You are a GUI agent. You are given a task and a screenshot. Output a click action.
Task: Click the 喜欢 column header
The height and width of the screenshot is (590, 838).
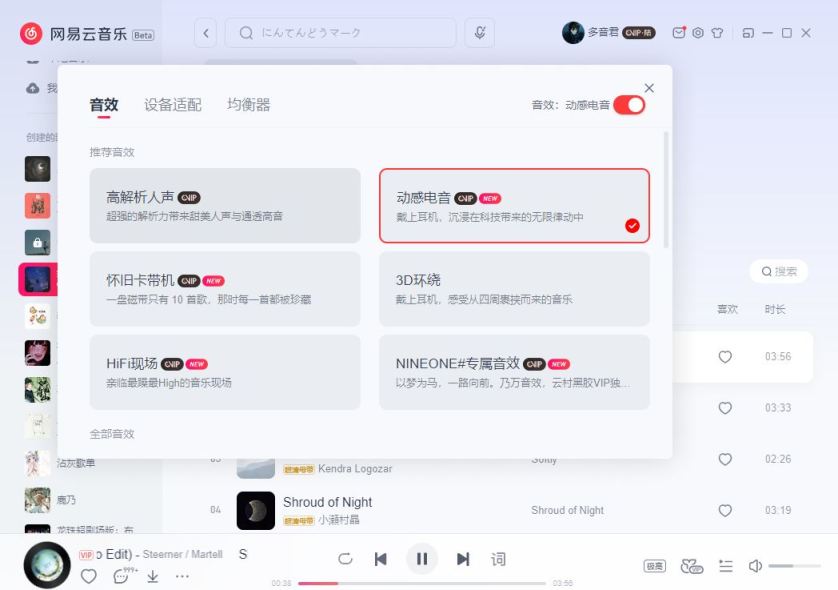(x=727, y=309)
